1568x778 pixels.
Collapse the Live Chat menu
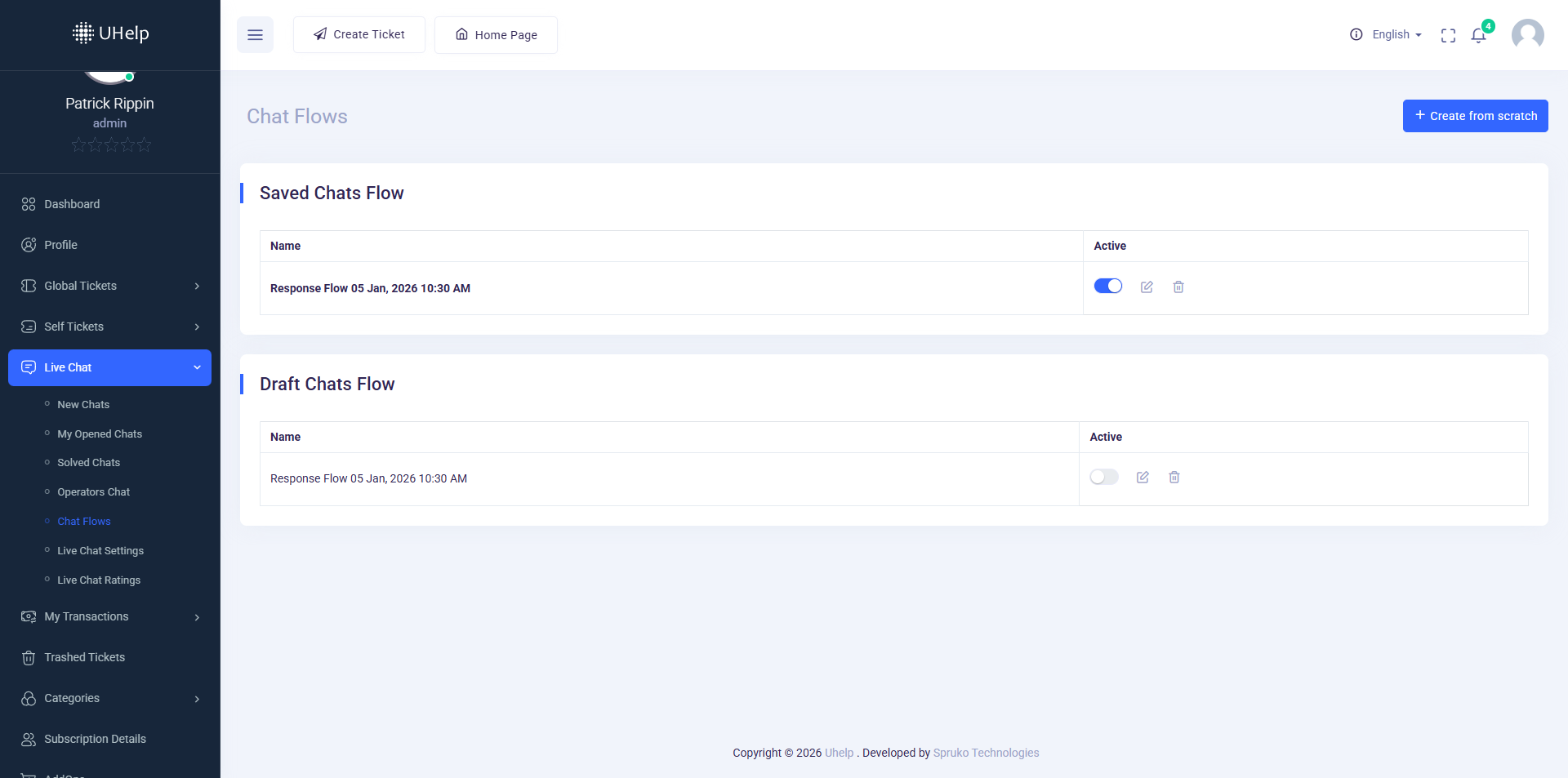[x=109, y=367]
